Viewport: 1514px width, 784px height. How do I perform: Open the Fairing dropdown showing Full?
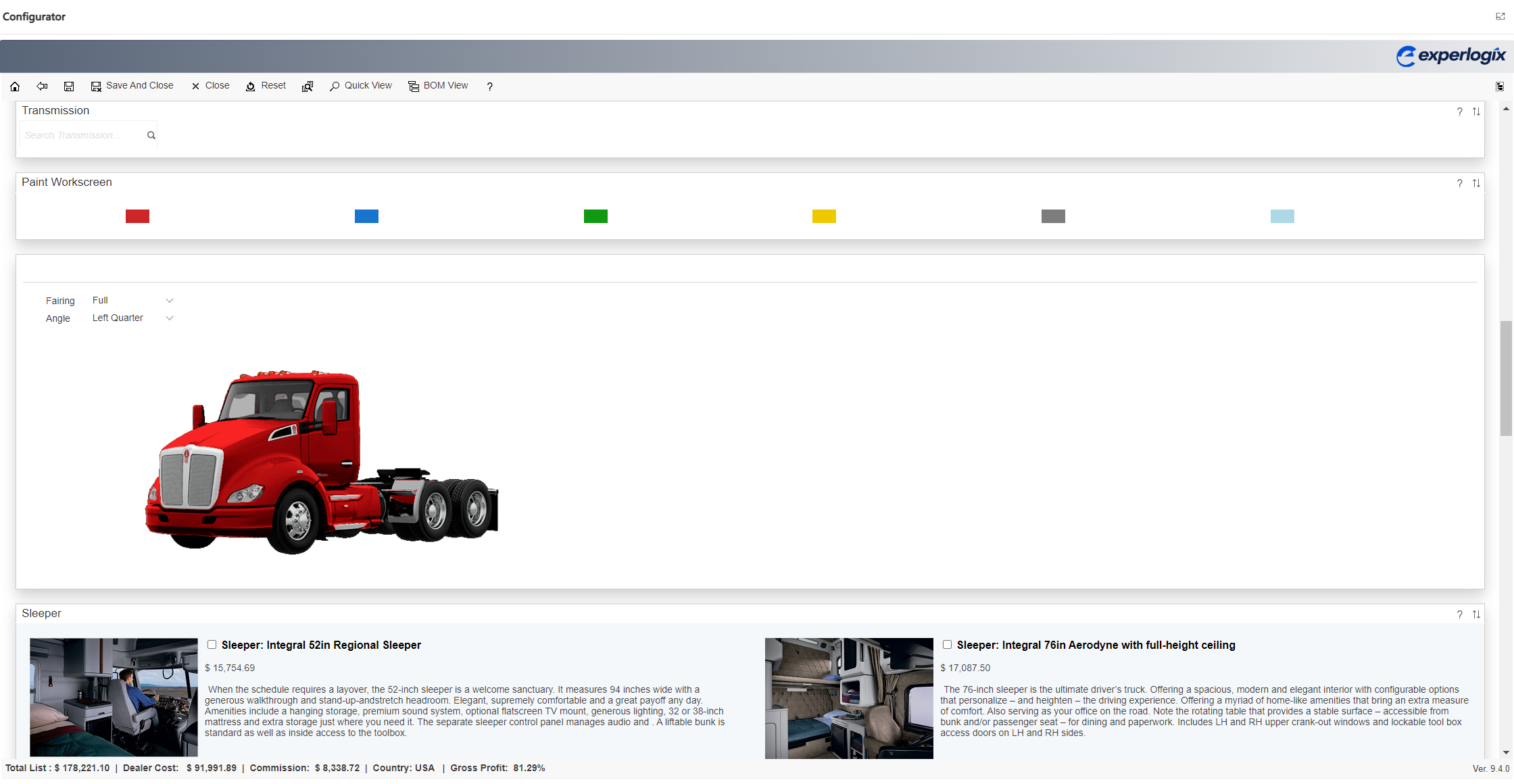tap(169, 300)
